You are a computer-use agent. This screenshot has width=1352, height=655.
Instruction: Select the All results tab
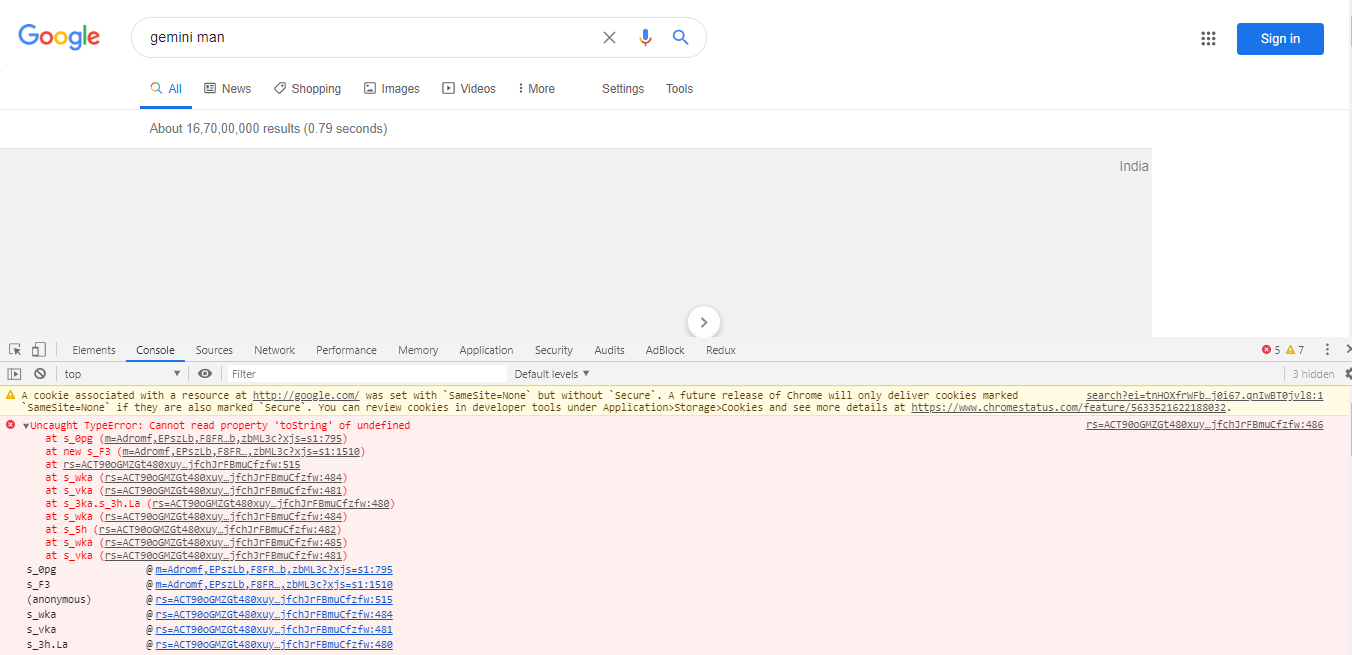(x=166, y=89)
